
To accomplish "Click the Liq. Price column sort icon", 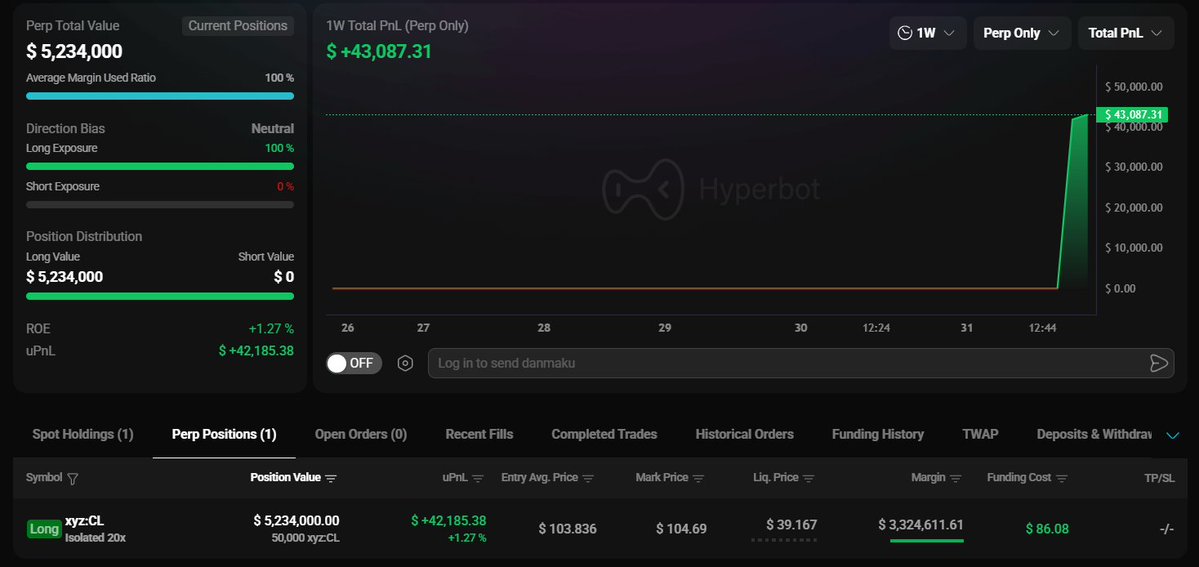I will pyautogui.click(x=809, y=478).
